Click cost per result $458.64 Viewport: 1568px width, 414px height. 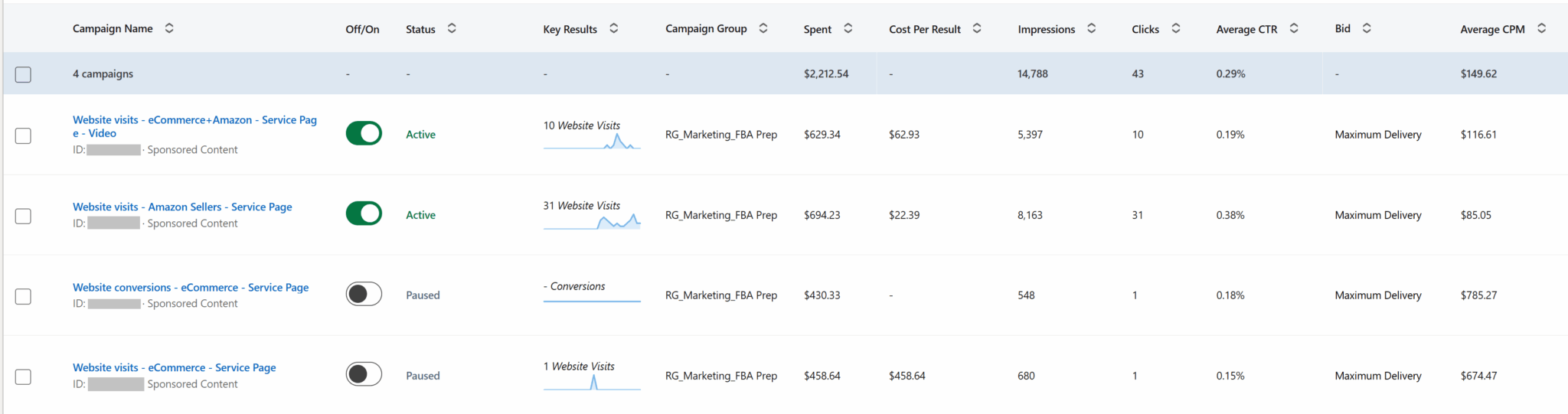coord(907,376)
